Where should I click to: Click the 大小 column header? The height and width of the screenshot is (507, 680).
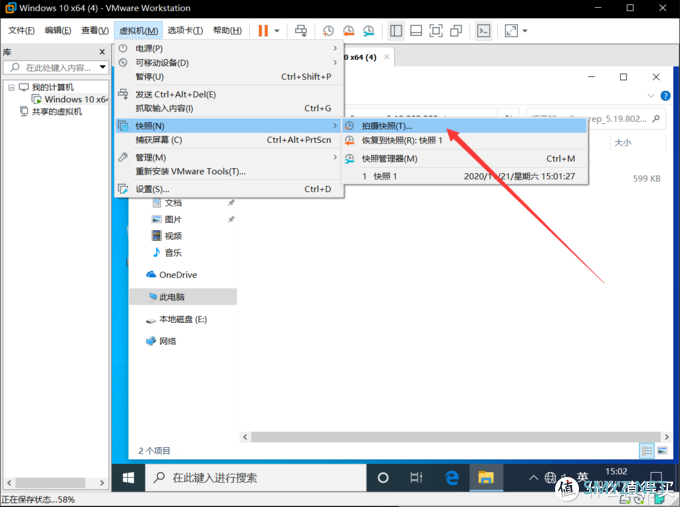623,143
